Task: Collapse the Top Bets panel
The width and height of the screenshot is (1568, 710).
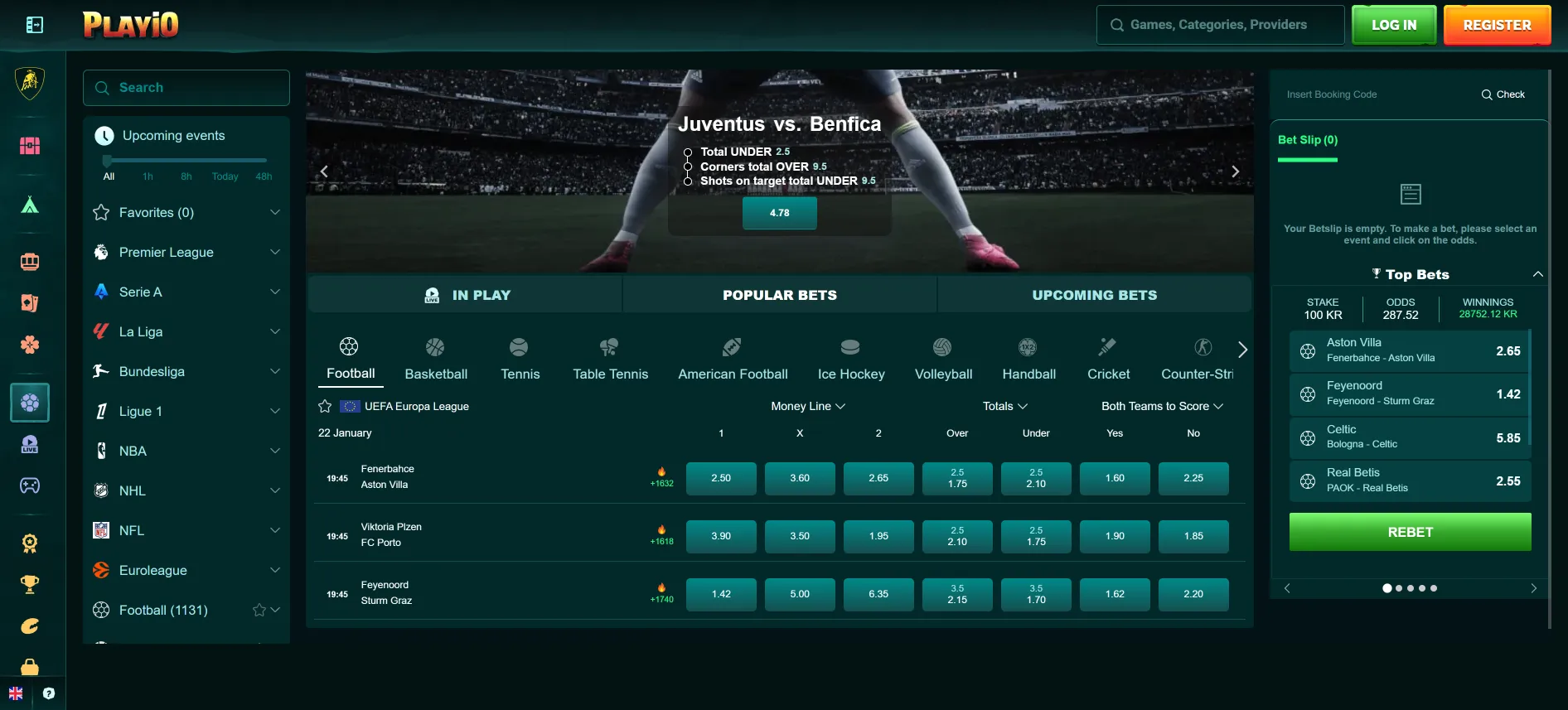Action: [1537, 274]
